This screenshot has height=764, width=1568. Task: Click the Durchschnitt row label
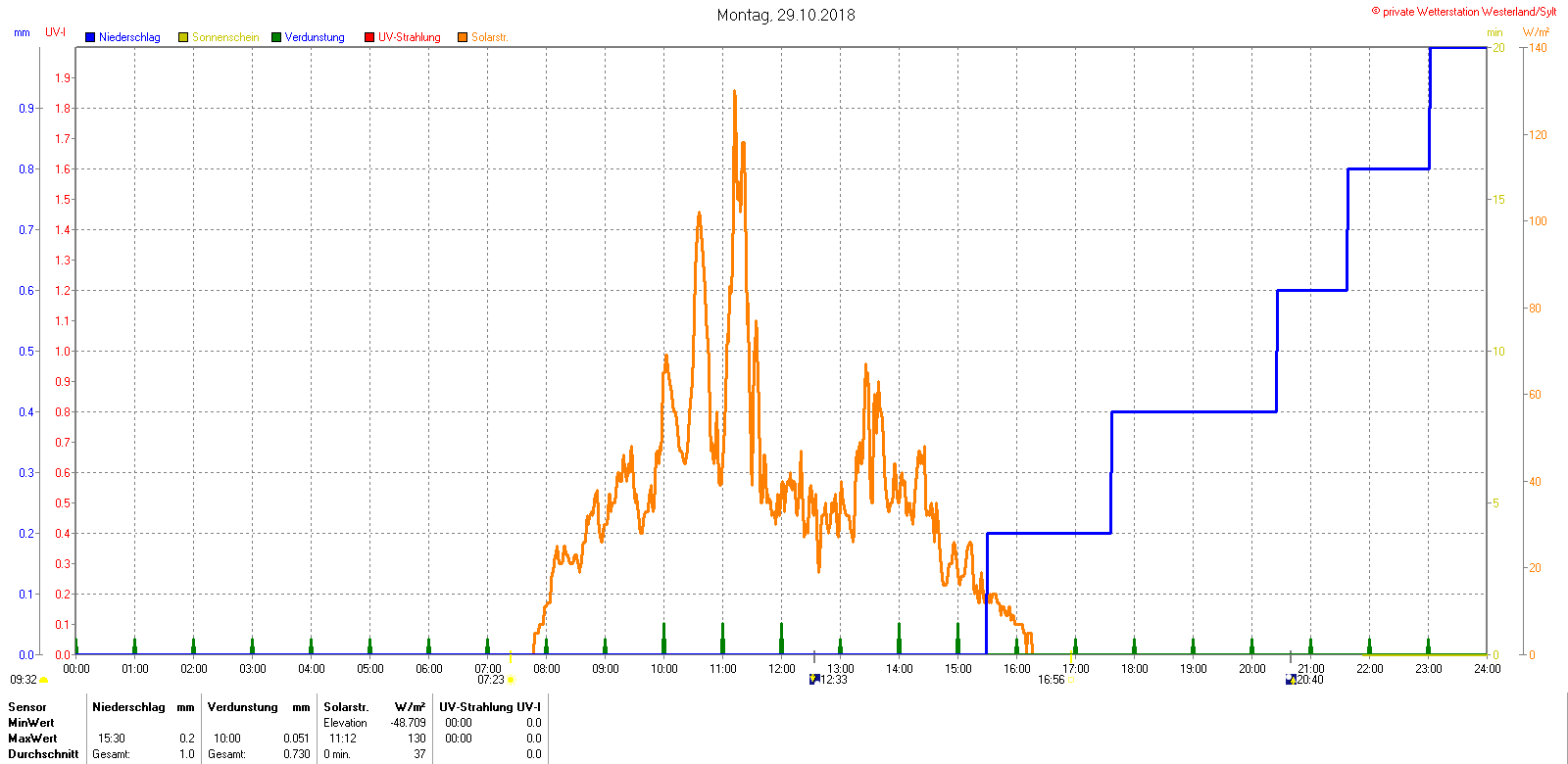pos(43,754)
